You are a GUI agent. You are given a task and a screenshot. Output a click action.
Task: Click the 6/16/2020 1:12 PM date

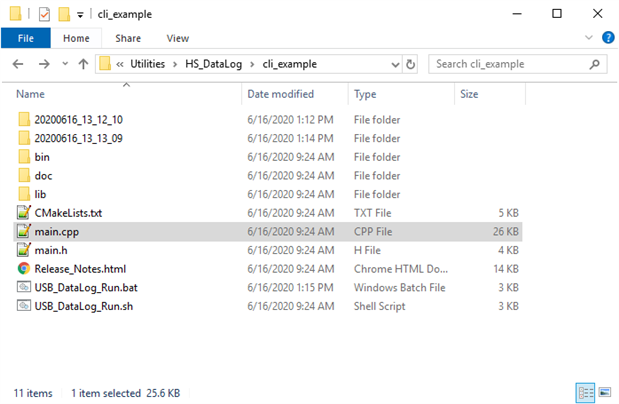(291, 120)
